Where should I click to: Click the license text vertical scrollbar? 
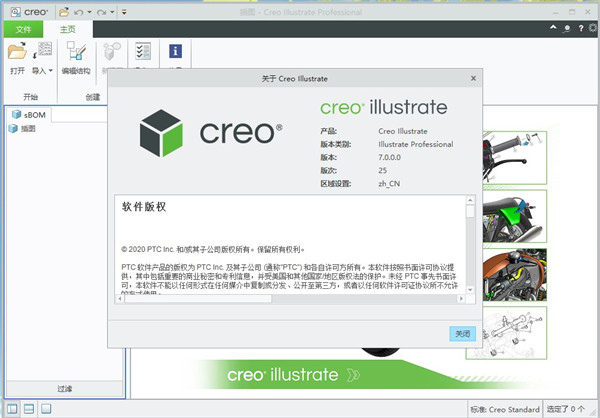click(470, 250)
